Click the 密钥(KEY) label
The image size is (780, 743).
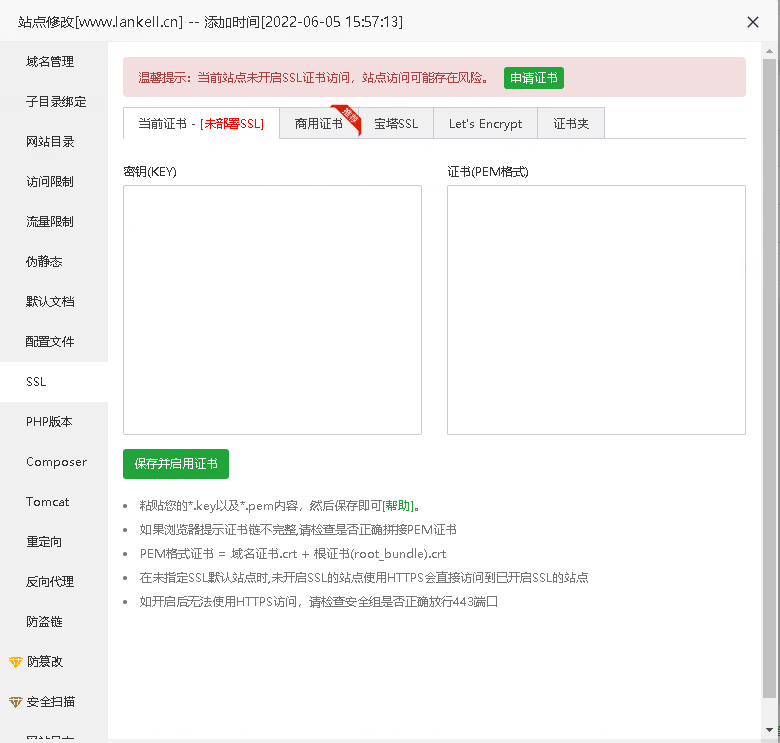[150, 172]
